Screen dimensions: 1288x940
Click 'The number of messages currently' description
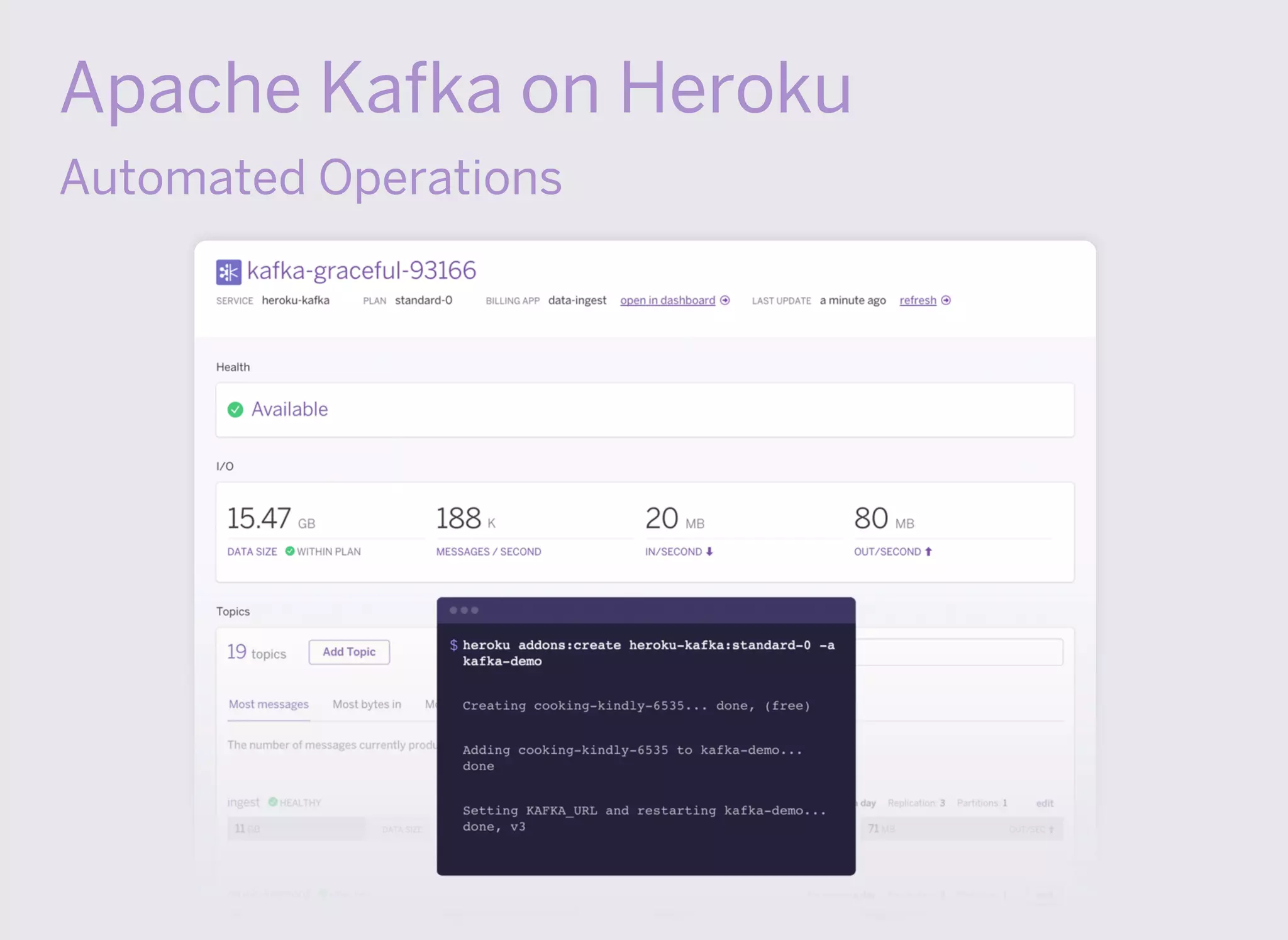[x=332, y=745]
